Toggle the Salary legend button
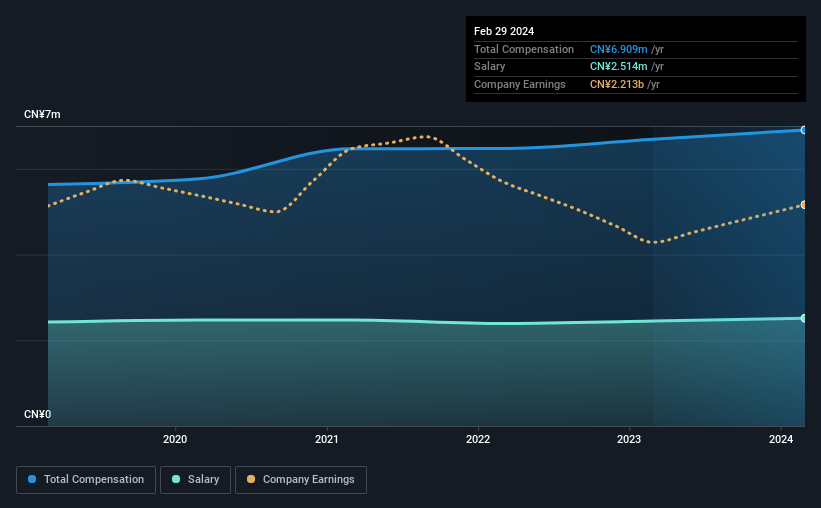The image size is (821, 508). pos(195,480)
